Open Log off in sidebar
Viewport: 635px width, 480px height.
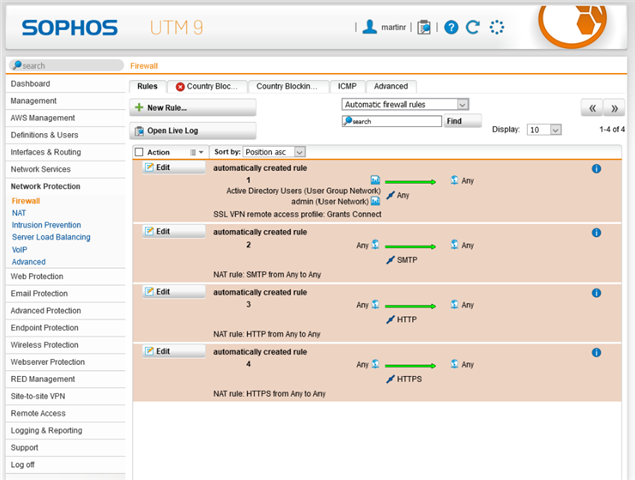point(22,465)
